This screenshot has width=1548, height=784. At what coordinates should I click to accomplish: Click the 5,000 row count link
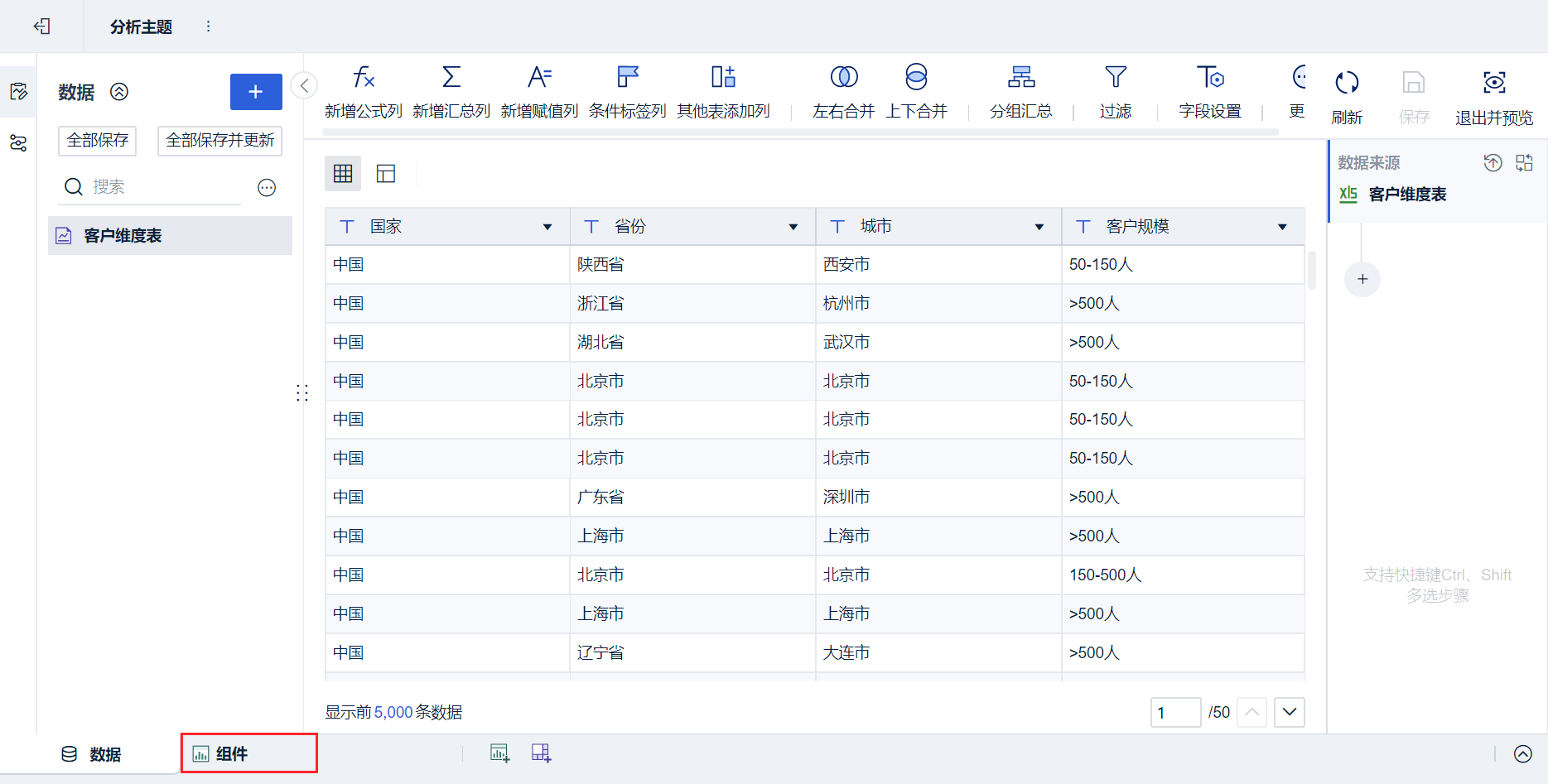[x=393, y=713]
